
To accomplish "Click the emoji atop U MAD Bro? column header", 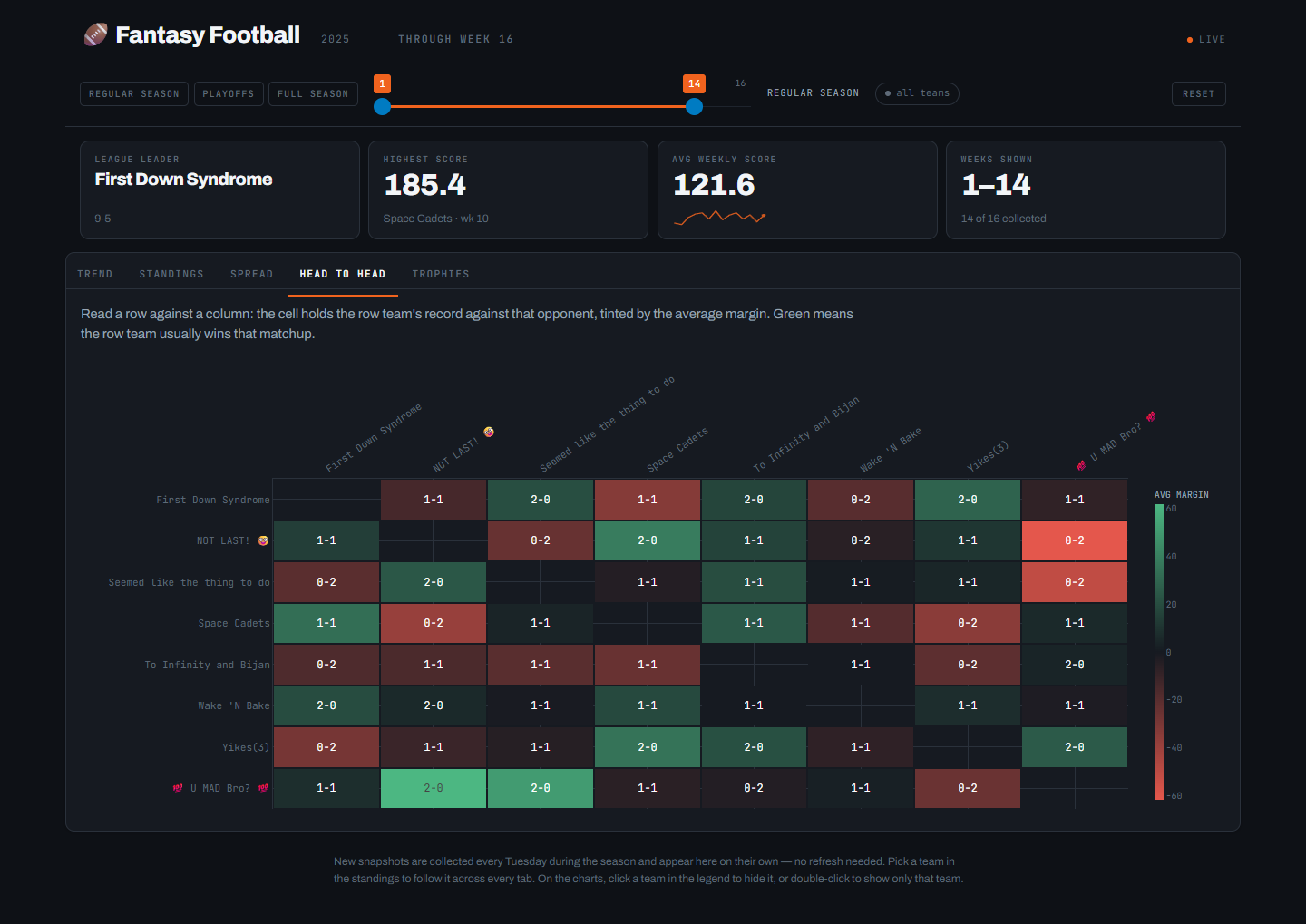I will 1151,417.
